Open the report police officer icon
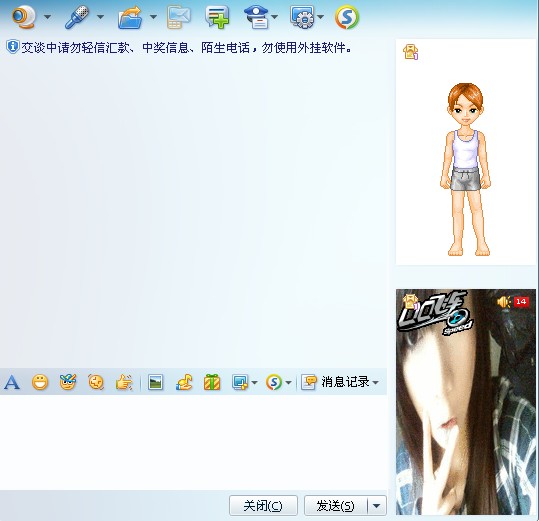Viewport: 539px width, 521px height. pos(256,16)
